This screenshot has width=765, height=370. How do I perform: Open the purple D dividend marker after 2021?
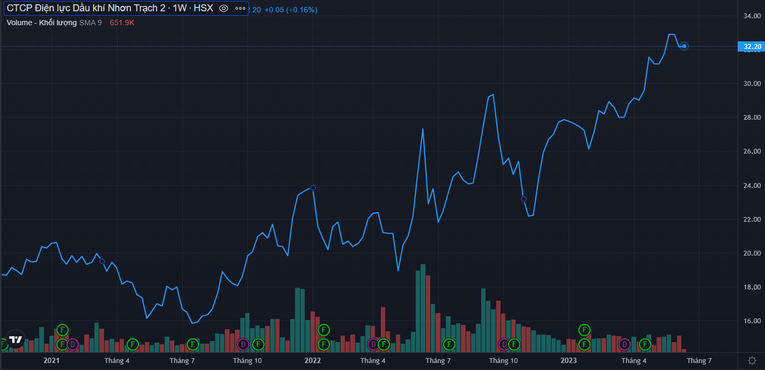[73, 345]
